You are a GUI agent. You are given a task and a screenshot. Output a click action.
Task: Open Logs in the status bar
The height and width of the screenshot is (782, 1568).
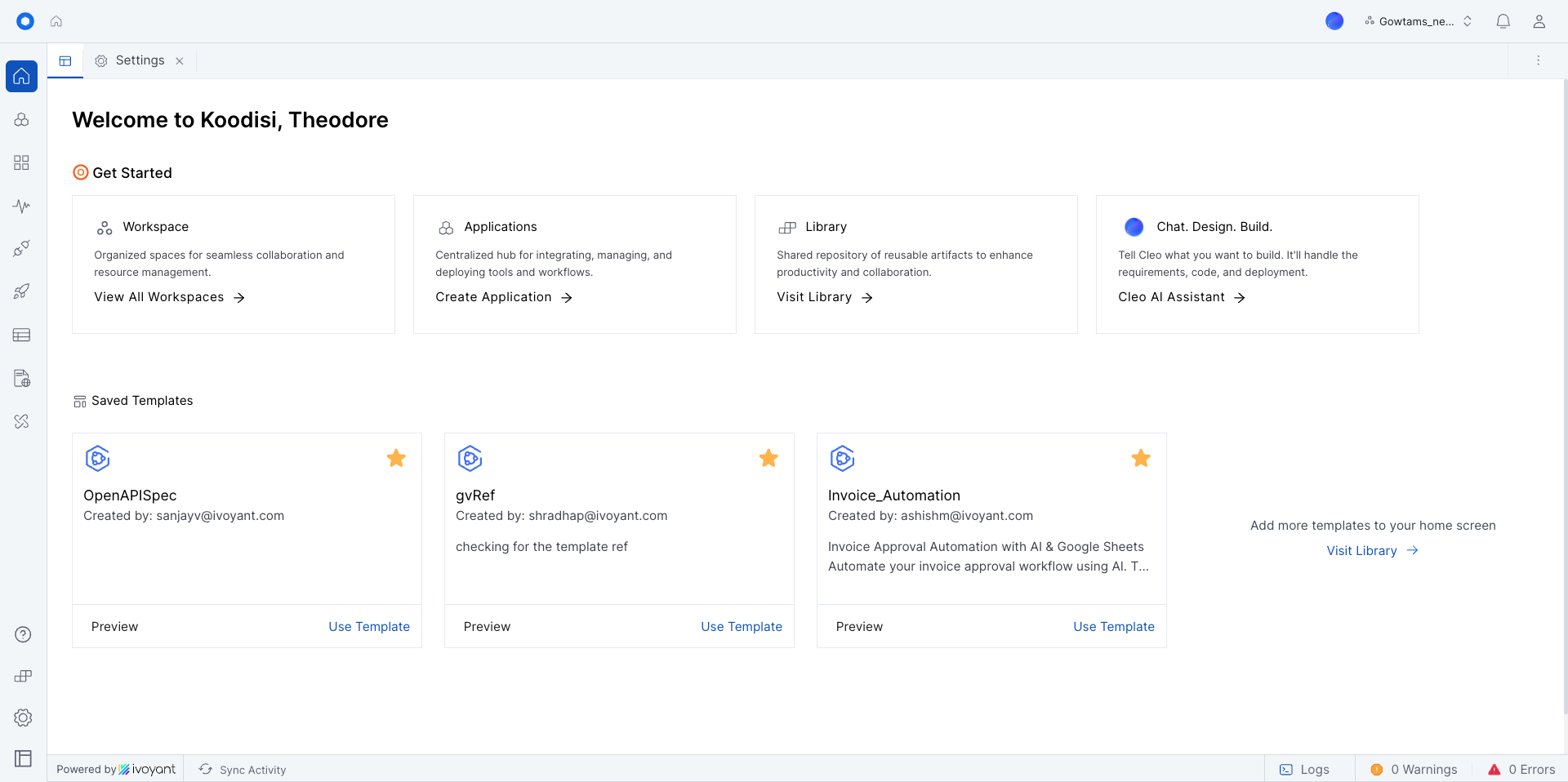point(1304,770)
